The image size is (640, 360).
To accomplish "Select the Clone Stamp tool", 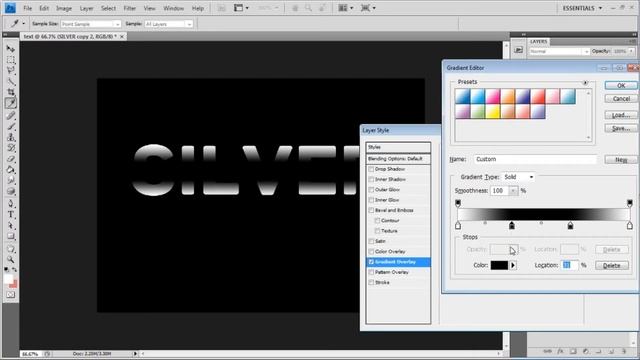I will [11, 137].
